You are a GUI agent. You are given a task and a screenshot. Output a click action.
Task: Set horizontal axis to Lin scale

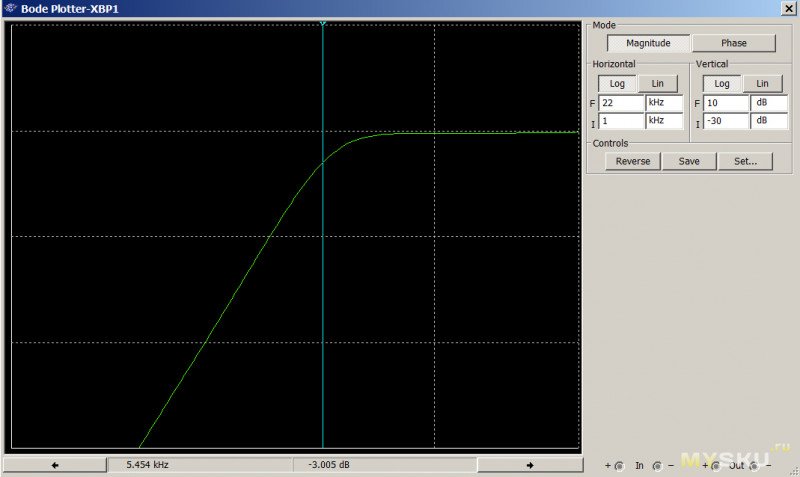tap(657, 84)
